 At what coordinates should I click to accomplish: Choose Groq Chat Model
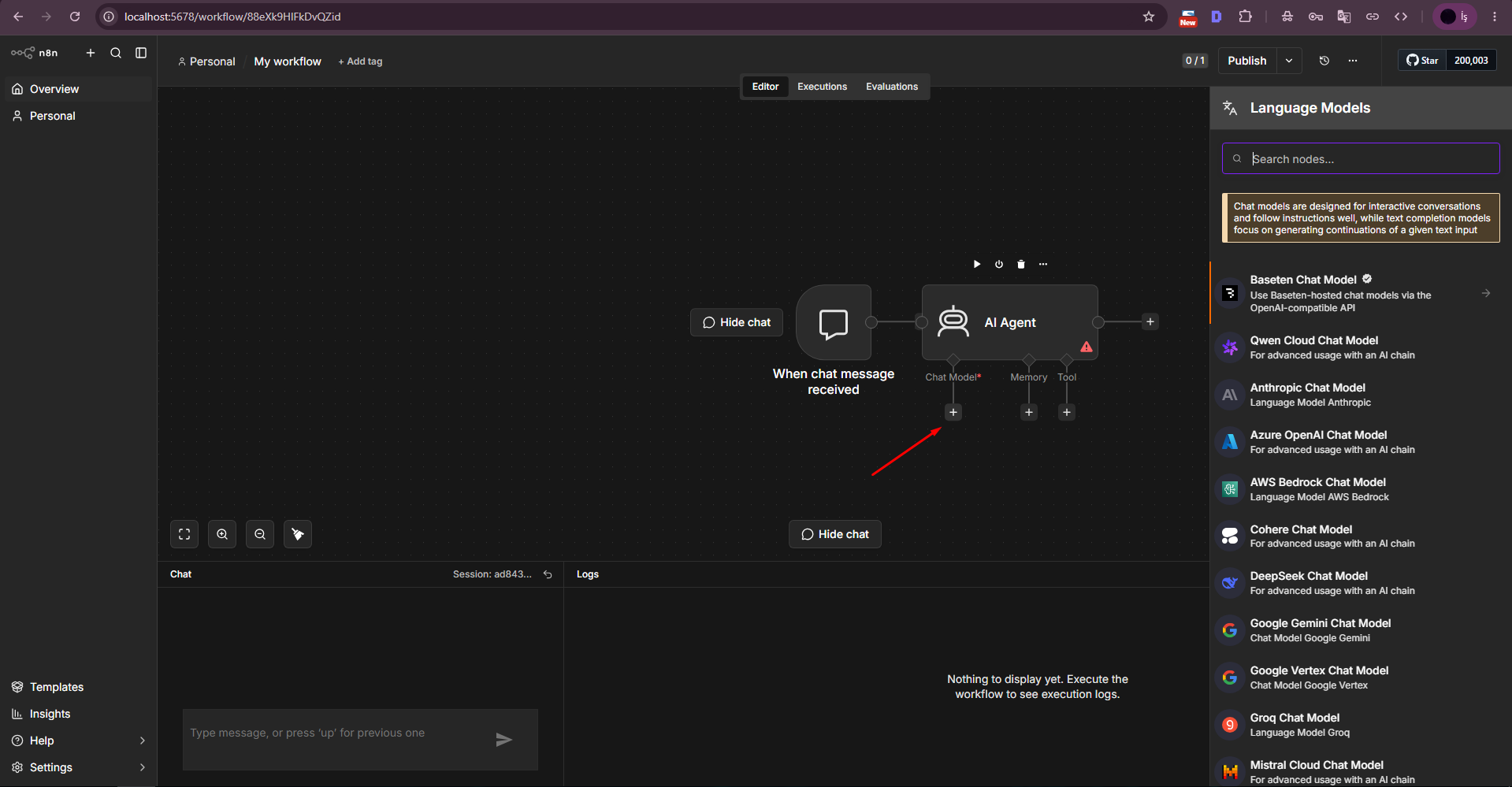tap(1361, 725)
